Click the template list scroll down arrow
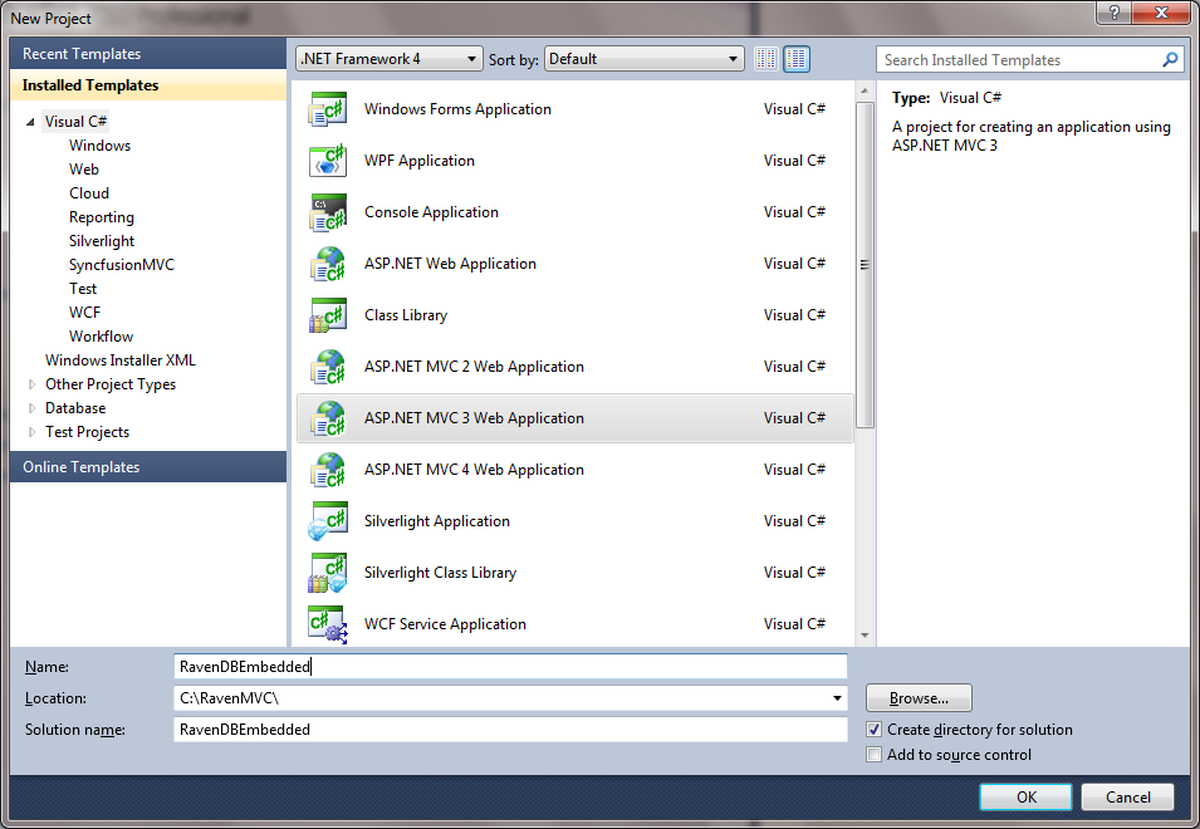 pos(865,635)
